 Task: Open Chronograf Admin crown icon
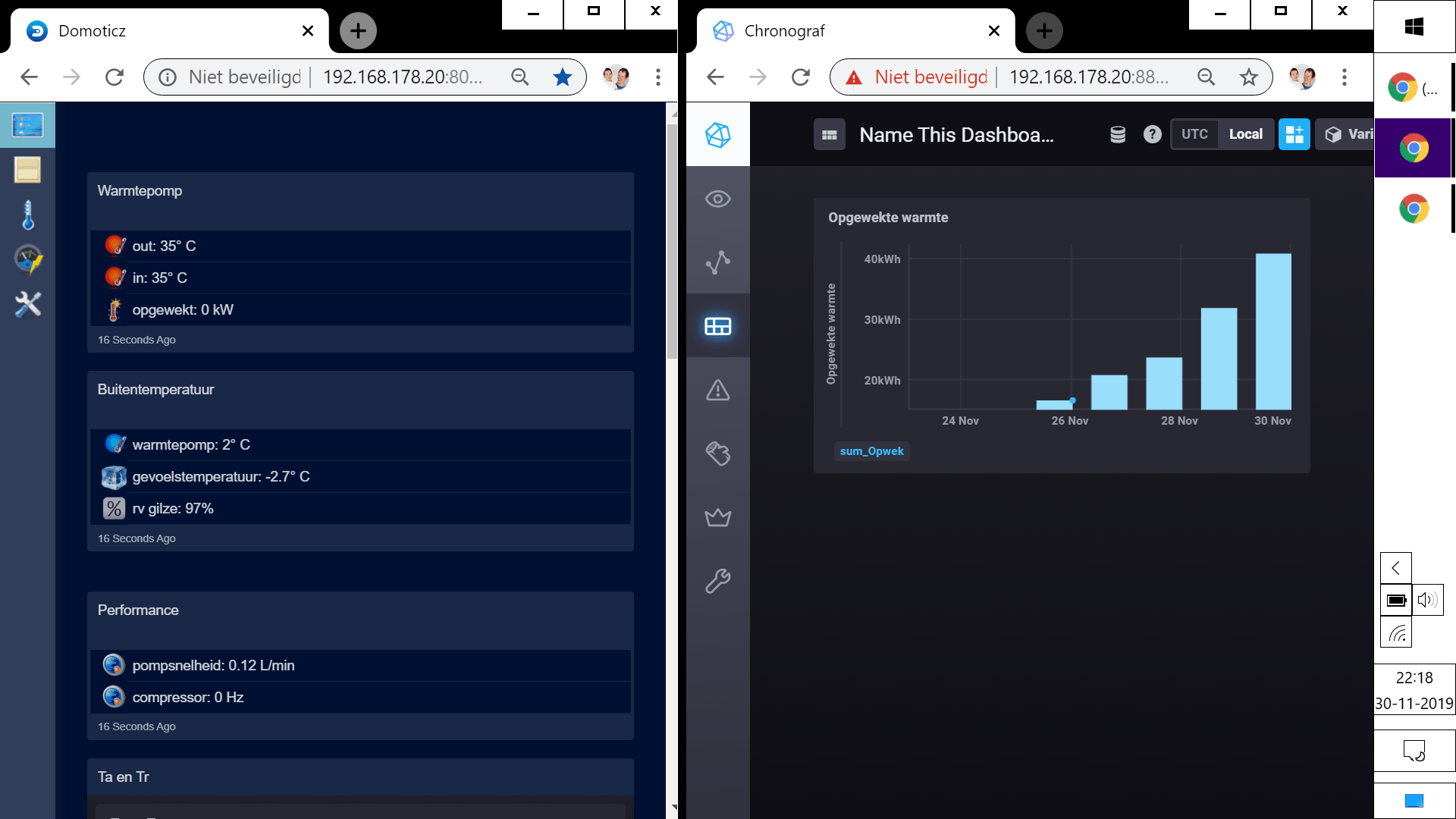[x=717, y=517]
